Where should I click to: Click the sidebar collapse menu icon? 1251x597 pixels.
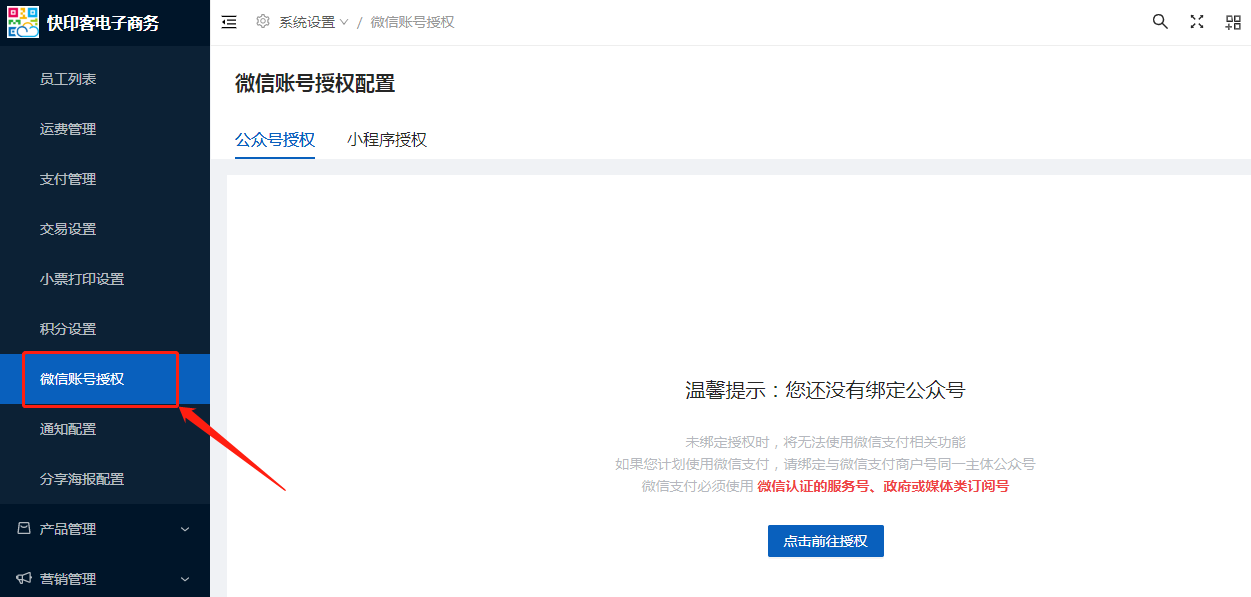pos(229,22)
